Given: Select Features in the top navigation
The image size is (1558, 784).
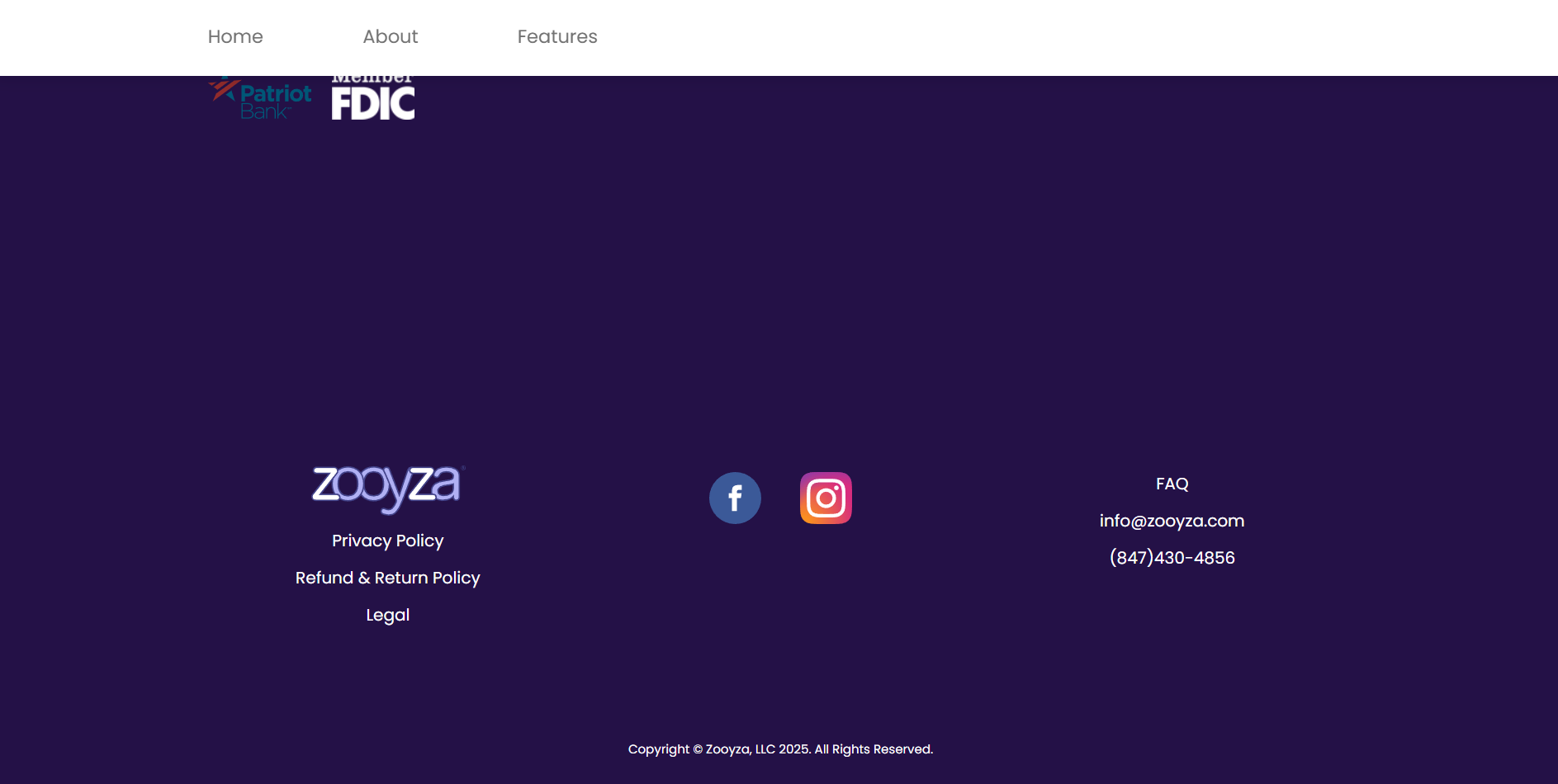Looking at the screenshot, I should [557, 36].
